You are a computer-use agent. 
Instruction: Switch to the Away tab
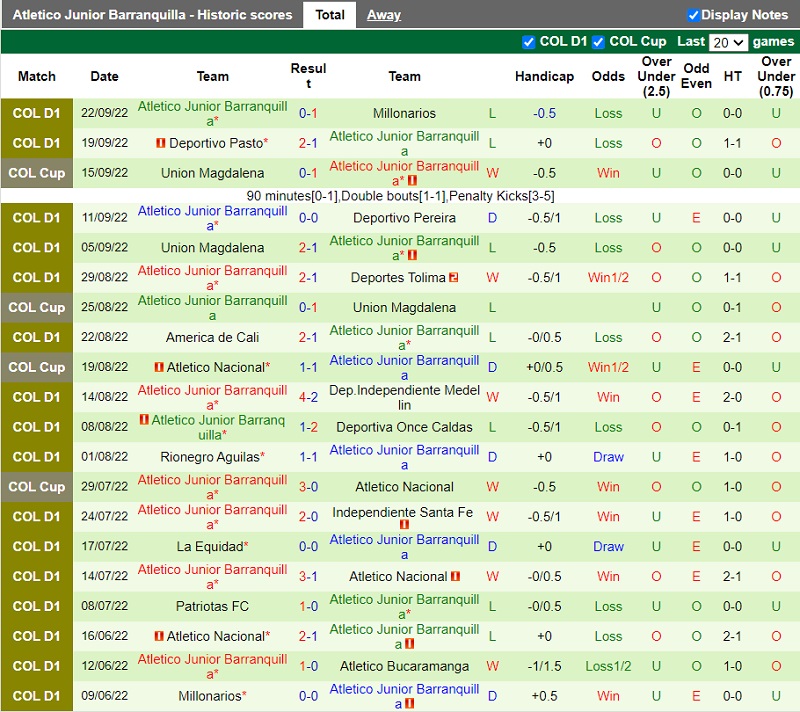383,15
